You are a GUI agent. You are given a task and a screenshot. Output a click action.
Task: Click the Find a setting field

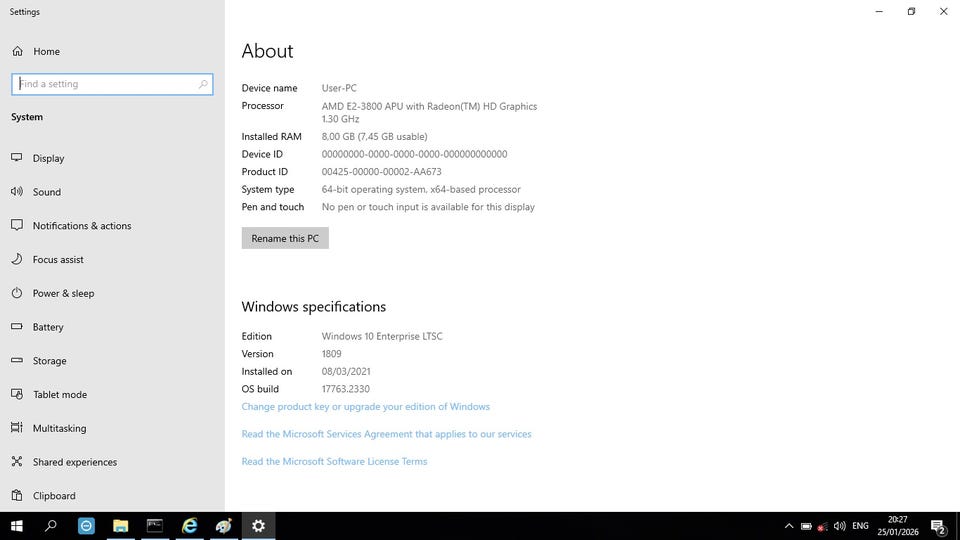(112, 84)
